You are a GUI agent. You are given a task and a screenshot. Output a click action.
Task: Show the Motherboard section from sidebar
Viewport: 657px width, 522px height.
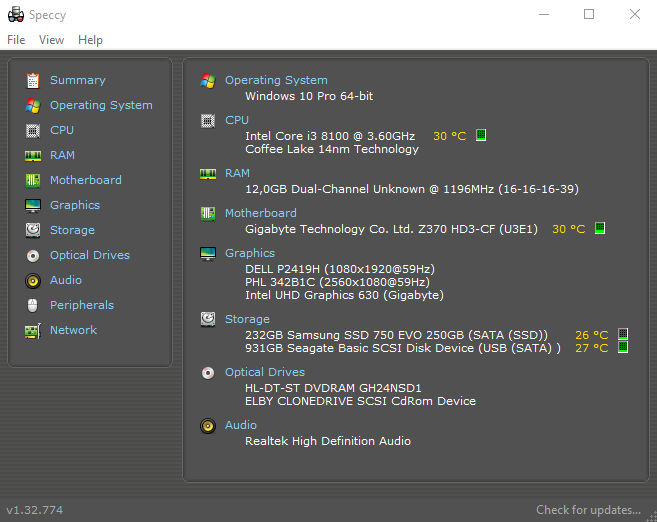pos(85,180)
